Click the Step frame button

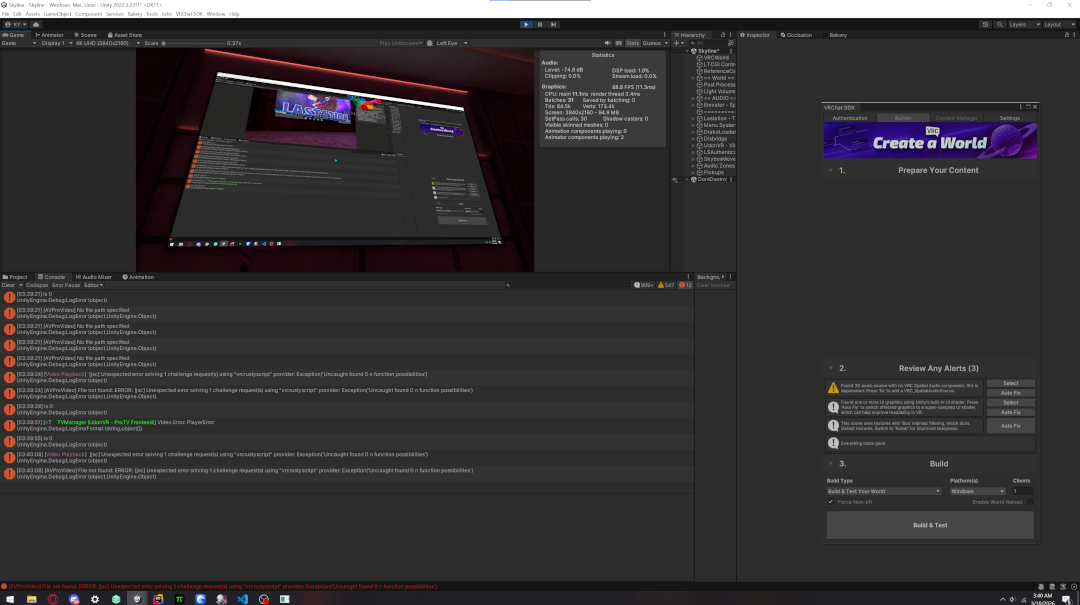coord(553,24)
